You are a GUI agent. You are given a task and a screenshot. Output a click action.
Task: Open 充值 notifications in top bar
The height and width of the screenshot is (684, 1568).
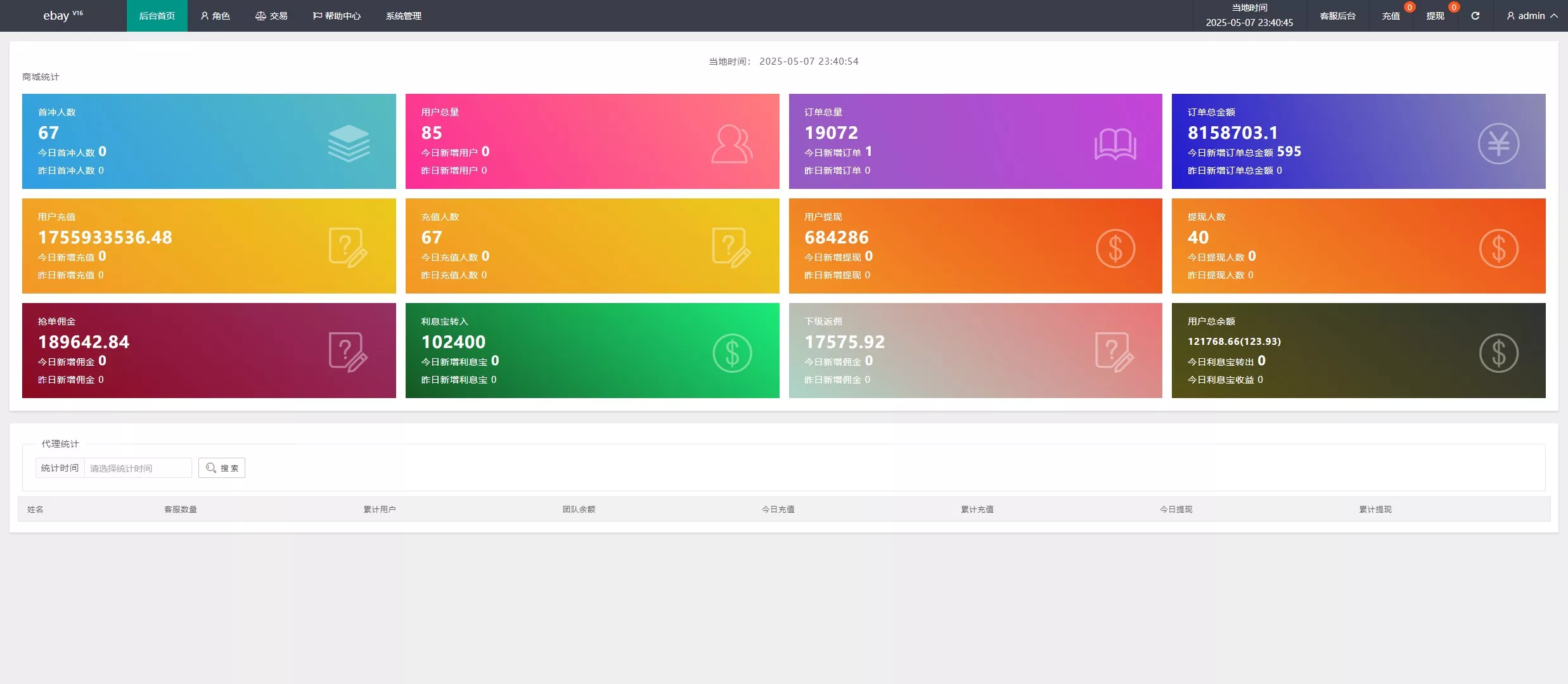tap(1391, 16)
